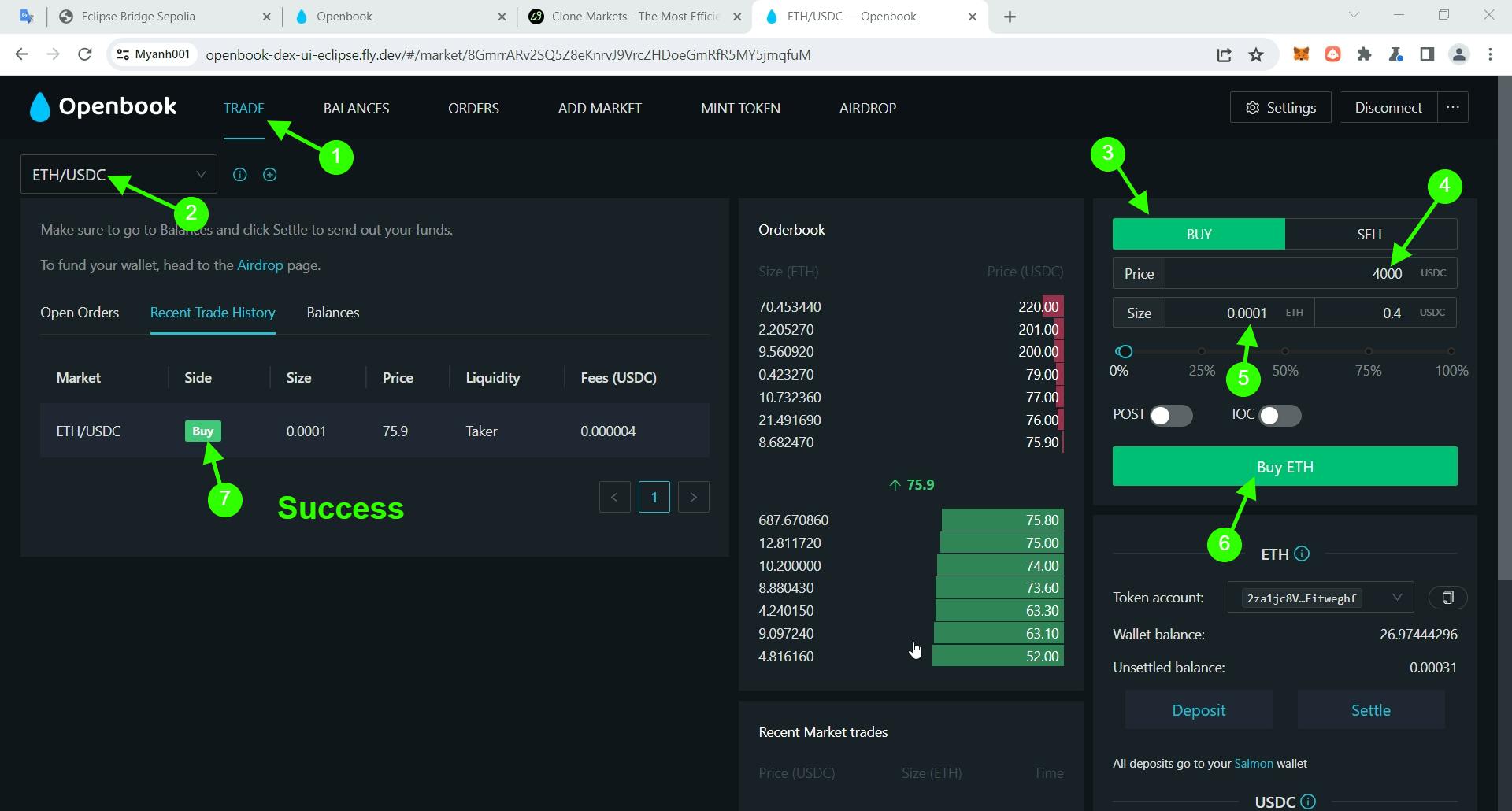Image resolution: width=1512 pixels, height=811 pixels.
Task: Open the ORDERS page
Action: [x=473, y=108]
